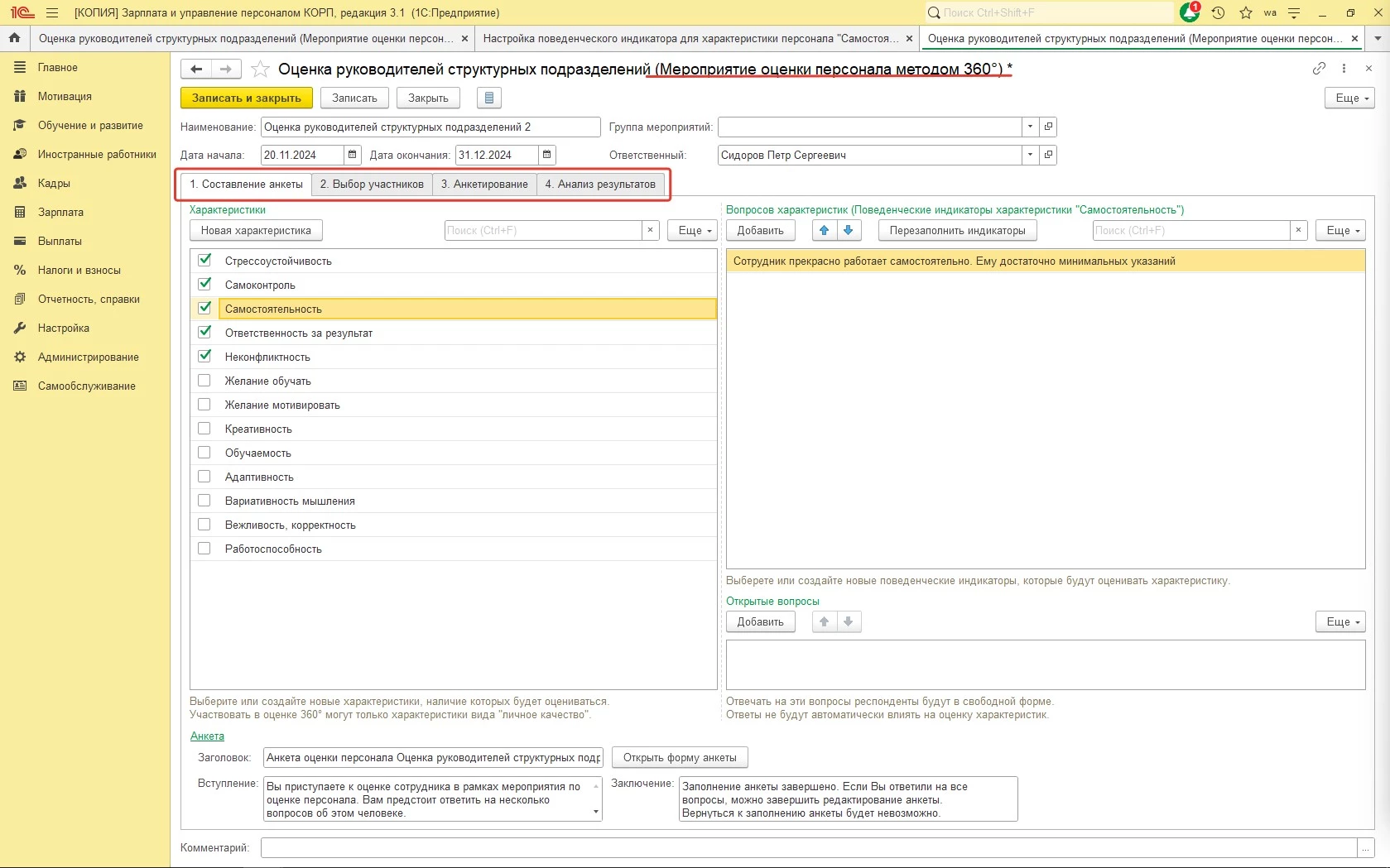Check the Желание обучать checkbox
The width and height of the screenshot is (1390, 868).
pyautogui.click(x=204, y=381)
